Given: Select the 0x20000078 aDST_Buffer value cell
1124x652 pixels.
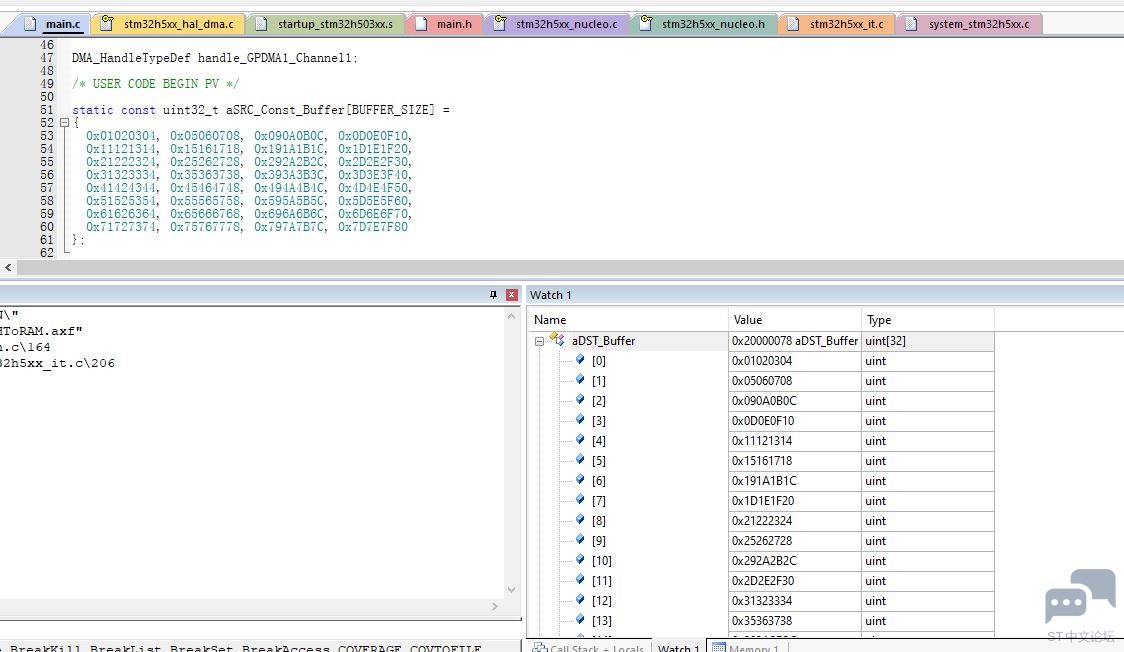Looking at the screenshot, I should [x=794, y=341].
